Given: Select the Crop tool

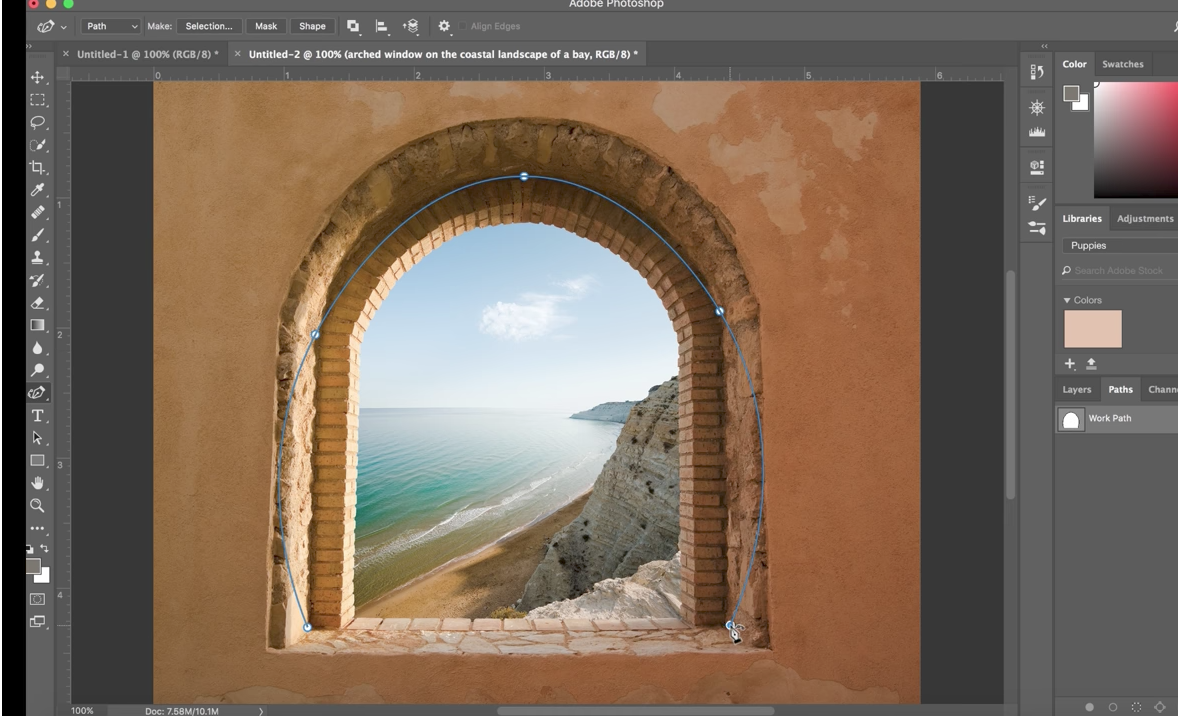Looking at the screenshot, I should pyautogui.click(x=37, y=168).
